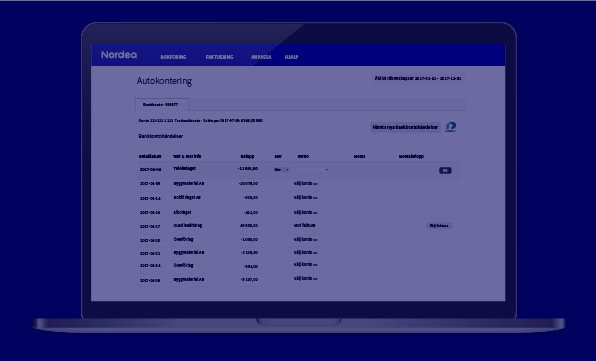Viewport: 596px width, 361px height.
Task: Confirm Telebolaget row with OK button
Action: [445, 171]
